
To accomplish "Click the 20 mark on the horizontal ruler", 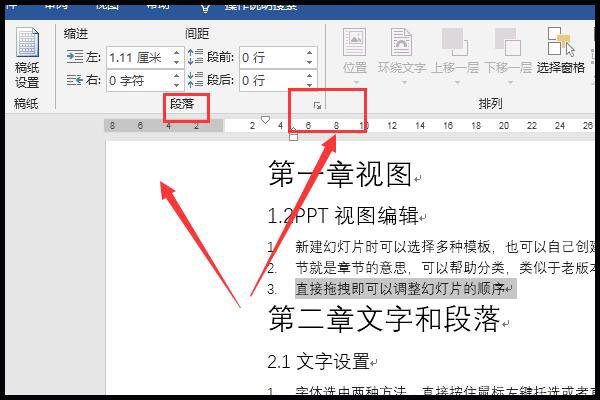I will [x=504, y=126].
